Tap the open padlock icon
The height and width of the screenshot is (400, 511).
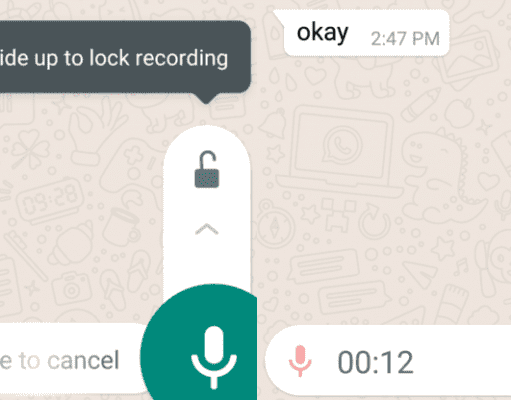pyautogui.click(x=207, y=169)
